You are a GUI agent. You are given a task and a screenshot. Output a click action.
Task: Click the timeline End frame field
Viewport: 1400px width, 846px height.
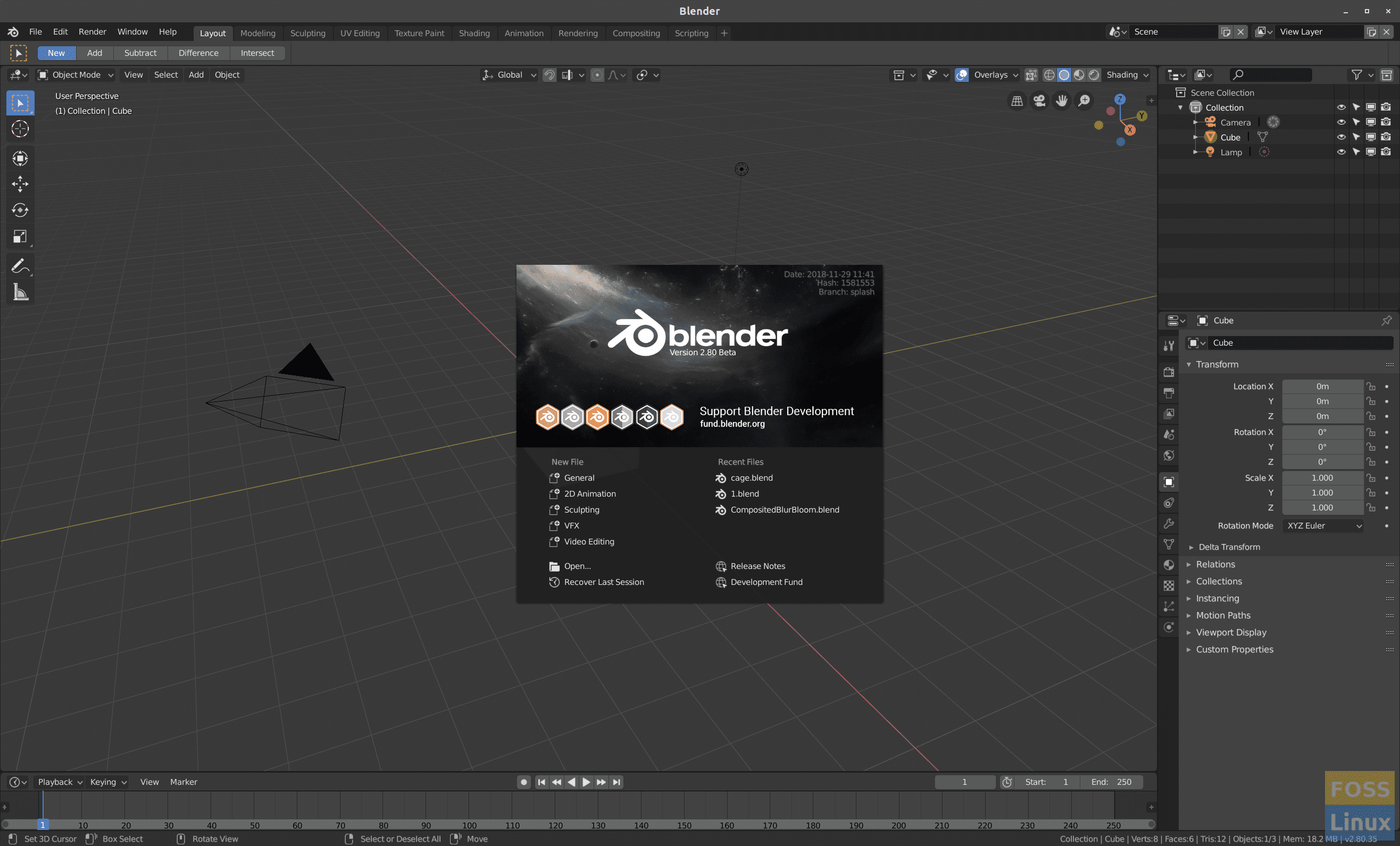(x=1111, y=782)
